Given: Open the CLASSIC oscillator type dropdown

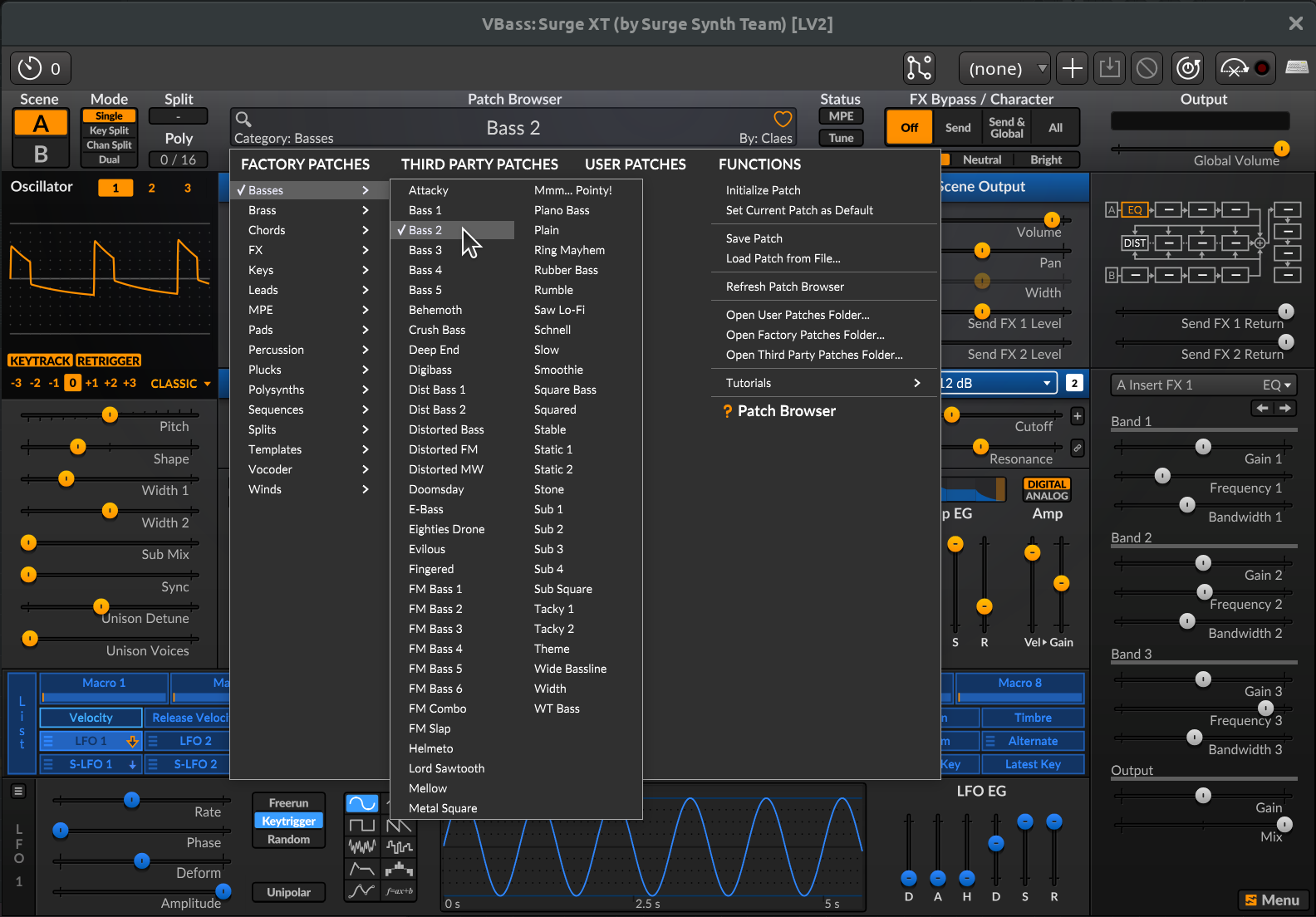Looking at the screenshot, I should point(180,384).
